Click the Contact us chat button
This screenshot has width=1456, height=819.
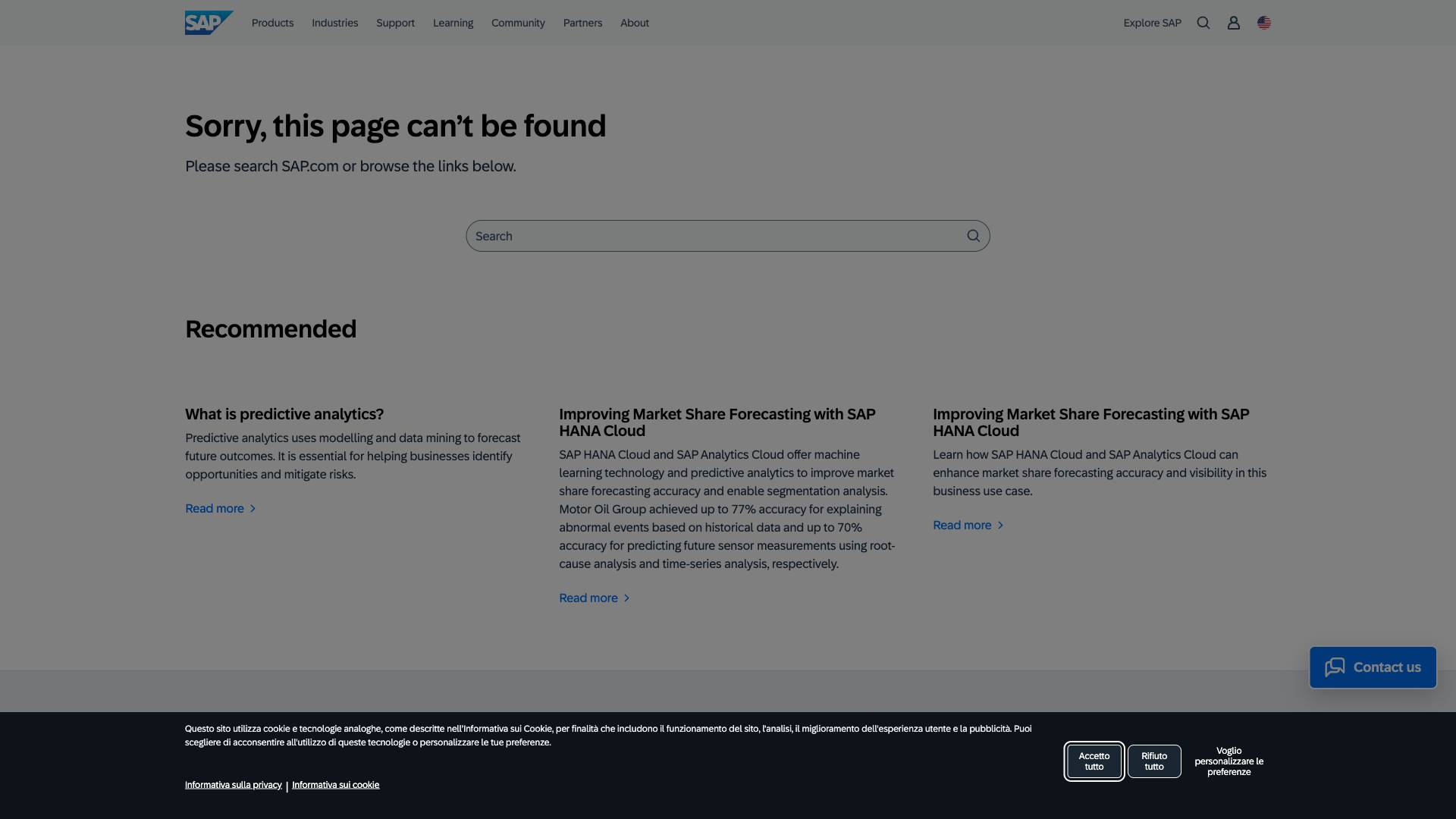click(1373, 667)
